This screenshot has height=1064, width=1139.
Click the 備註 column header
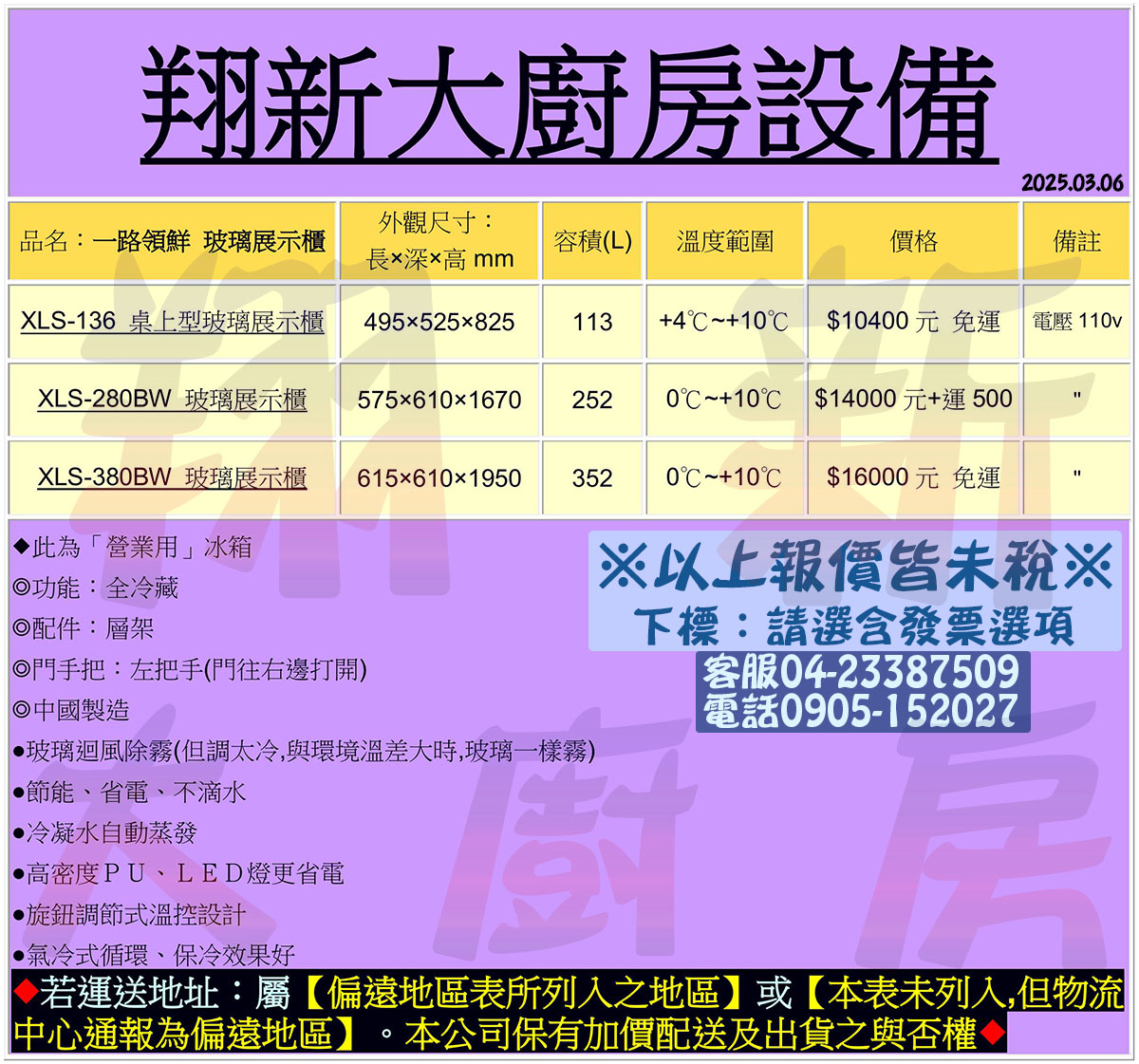coord(1076,242)
